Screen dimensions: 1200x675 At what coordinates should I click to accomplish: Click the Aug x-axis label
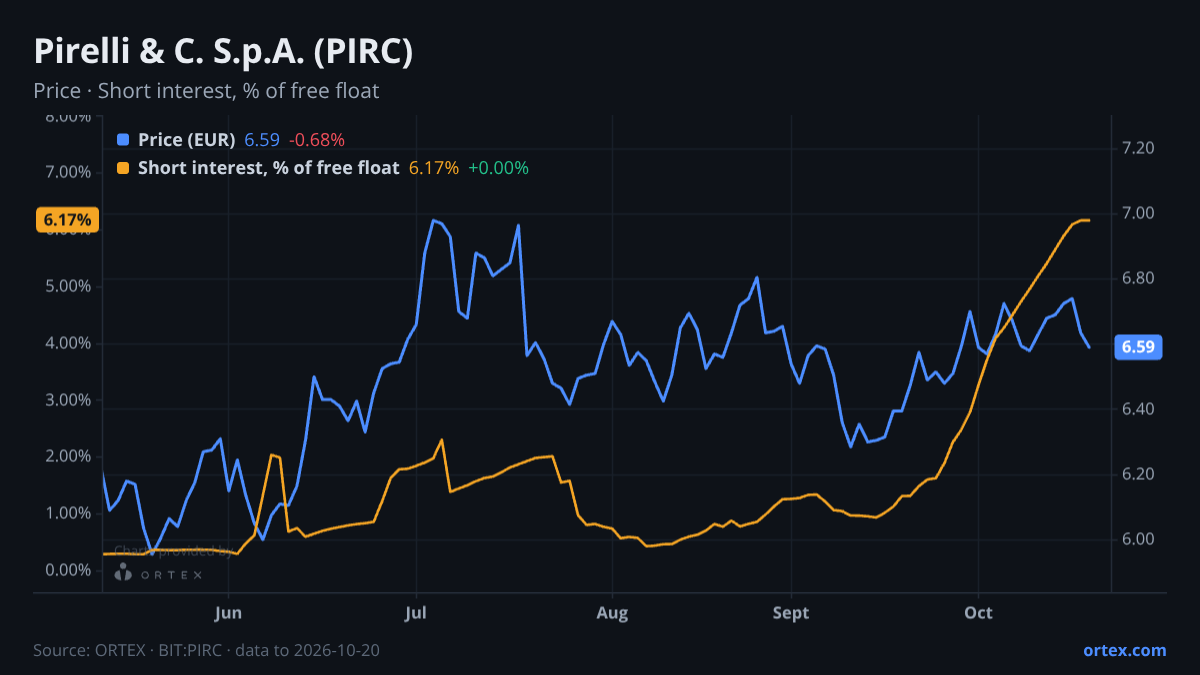pos(612,612)
